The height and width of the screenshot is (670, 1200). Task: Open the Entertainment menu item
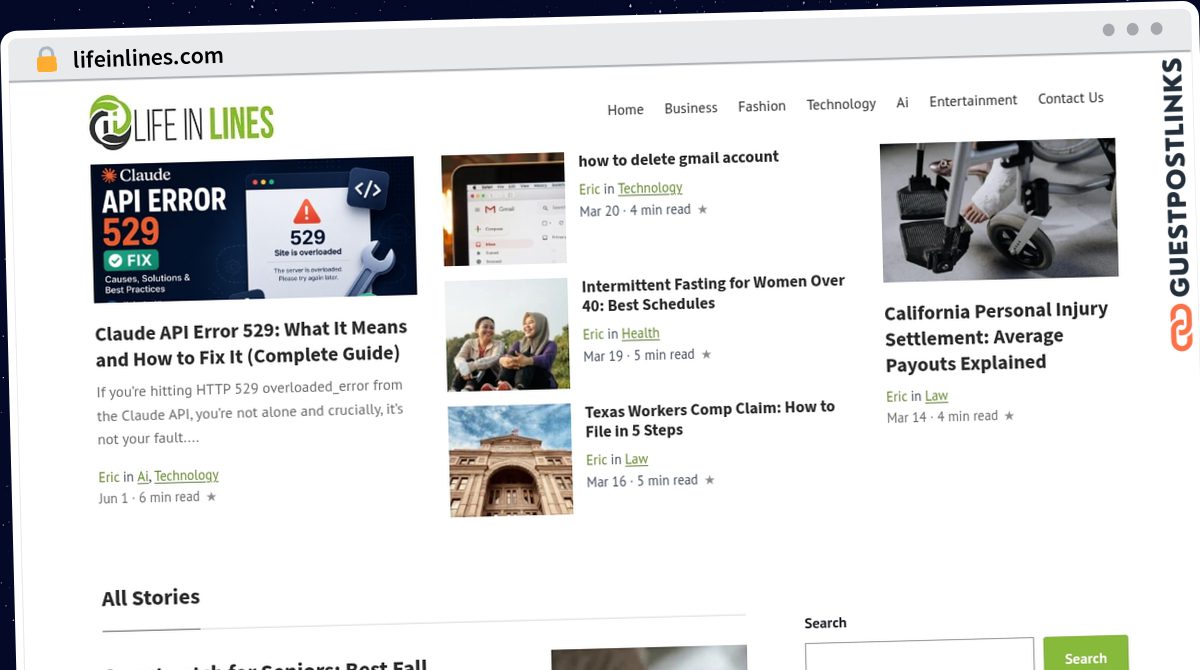(x=973, y=101)
